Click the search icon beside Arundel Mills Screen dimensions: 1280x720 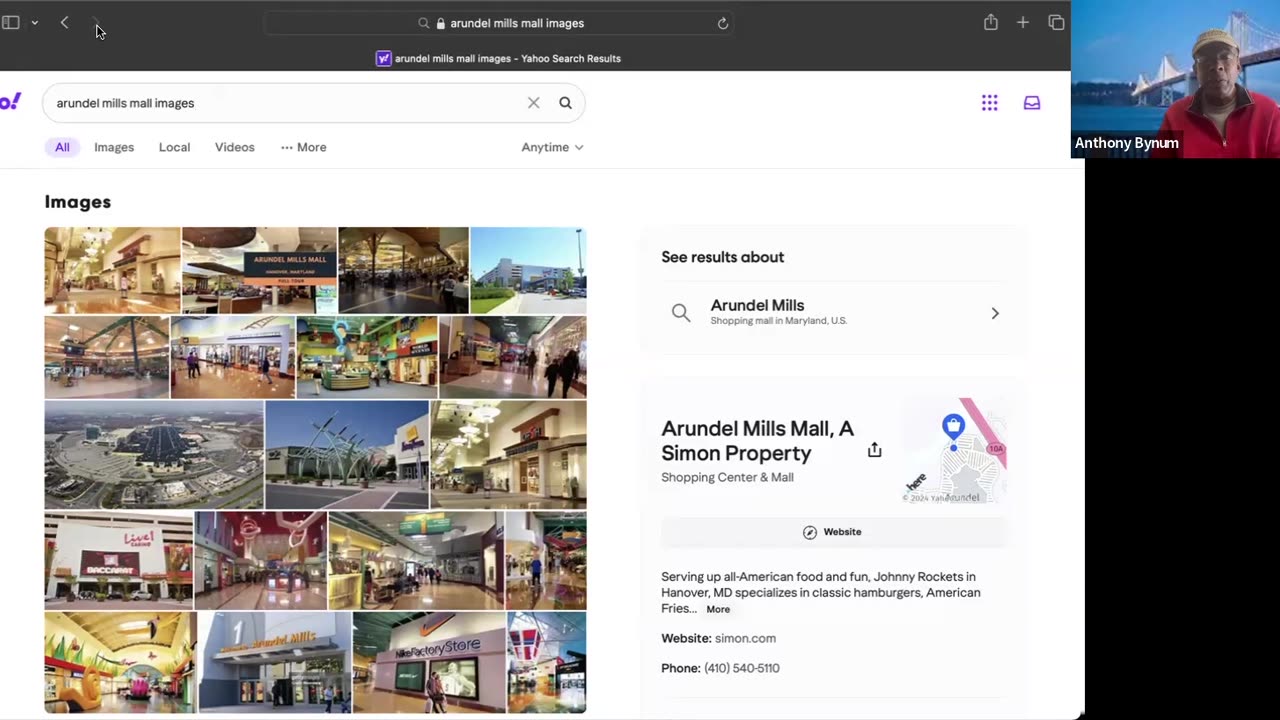pos(681,313)
